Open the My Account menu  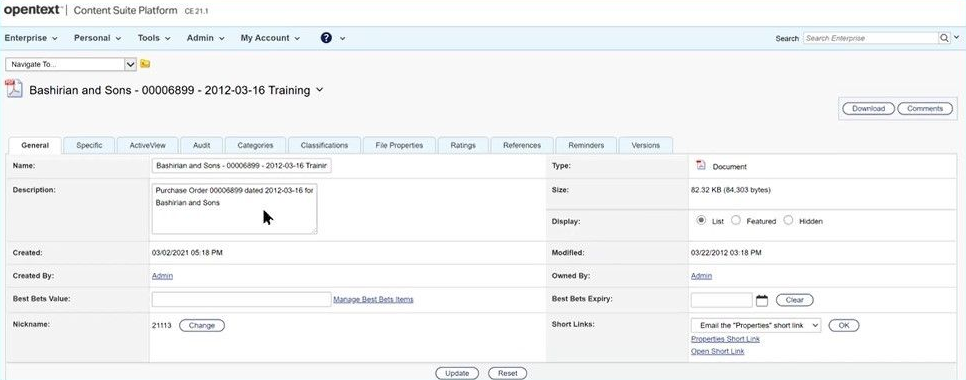pyautogui.click(x=270, y=38)
